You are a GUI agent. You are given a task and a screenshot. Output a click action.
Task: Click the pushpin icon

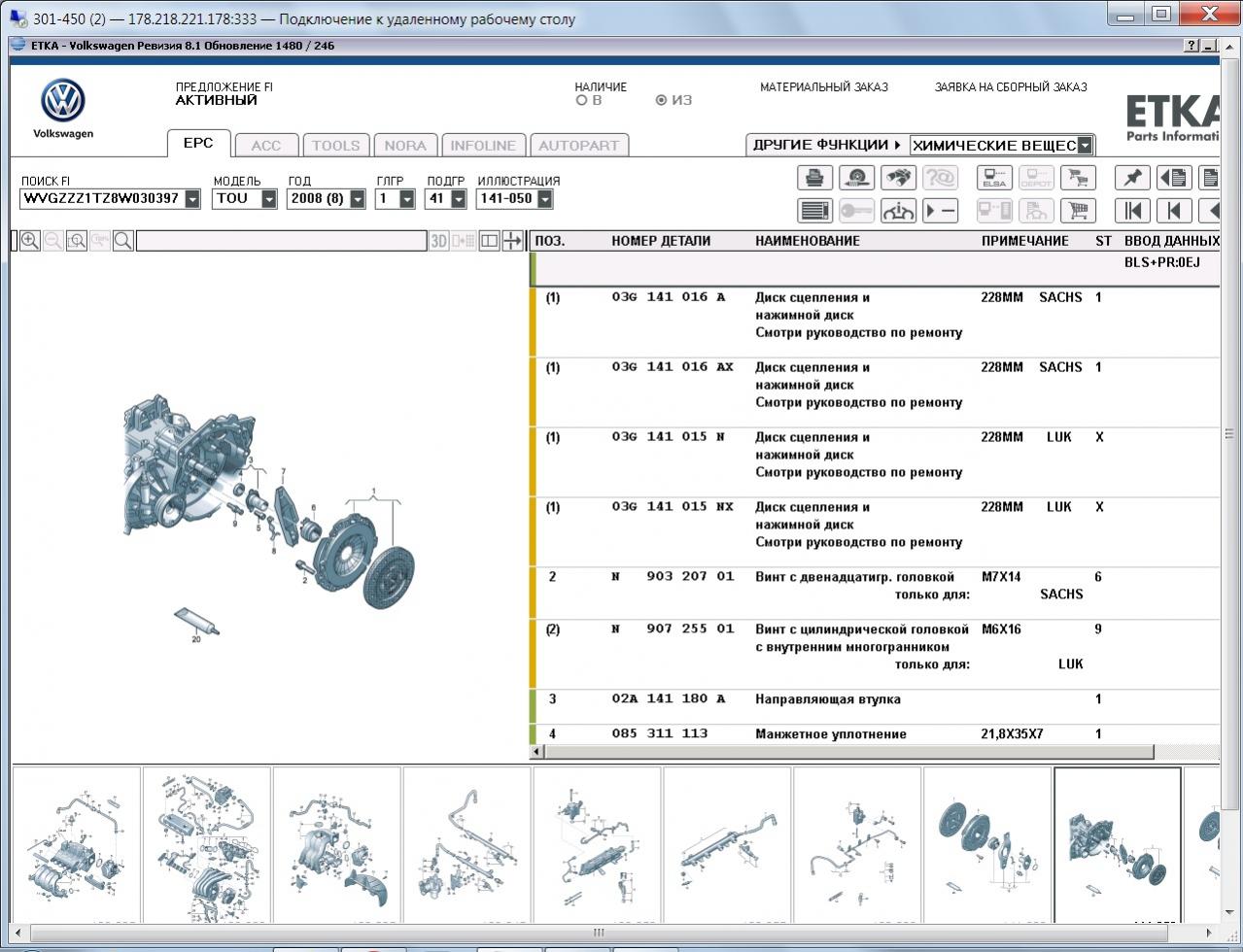pos(1132,178)
